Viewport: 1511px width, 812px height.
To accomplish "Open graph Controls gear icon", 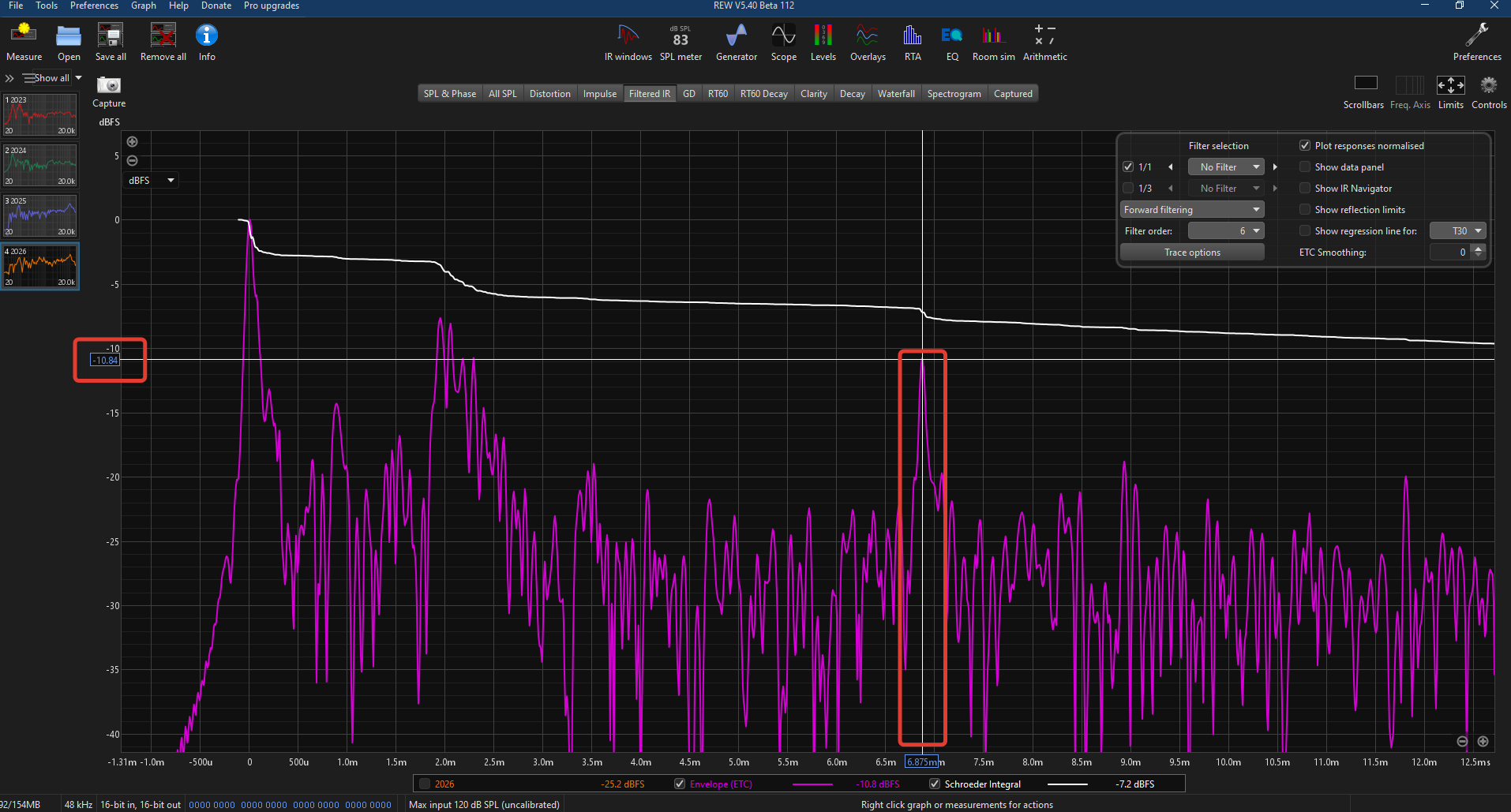I will [1488, 86].
